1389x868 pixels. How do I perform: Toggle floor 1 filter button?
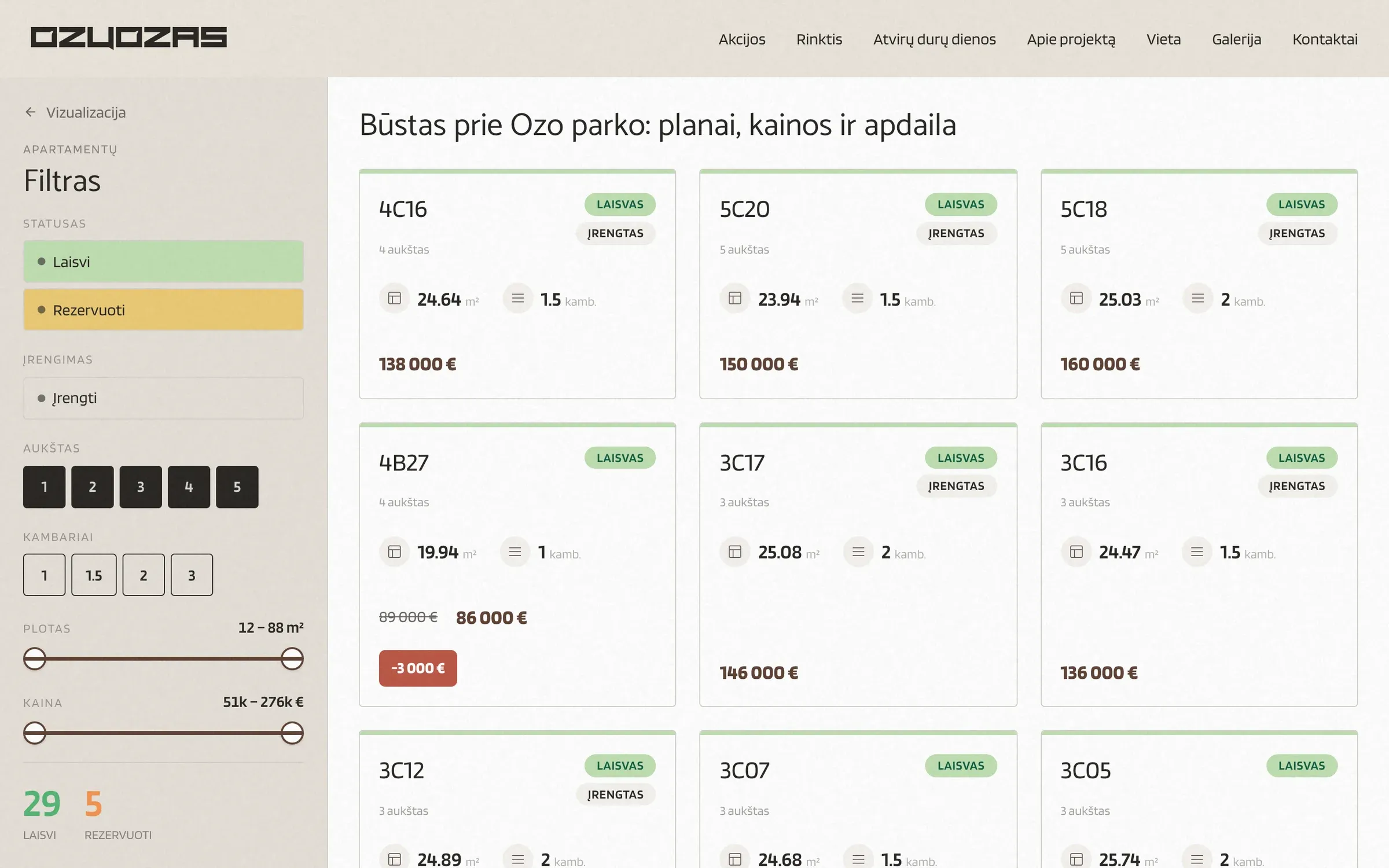45,487
